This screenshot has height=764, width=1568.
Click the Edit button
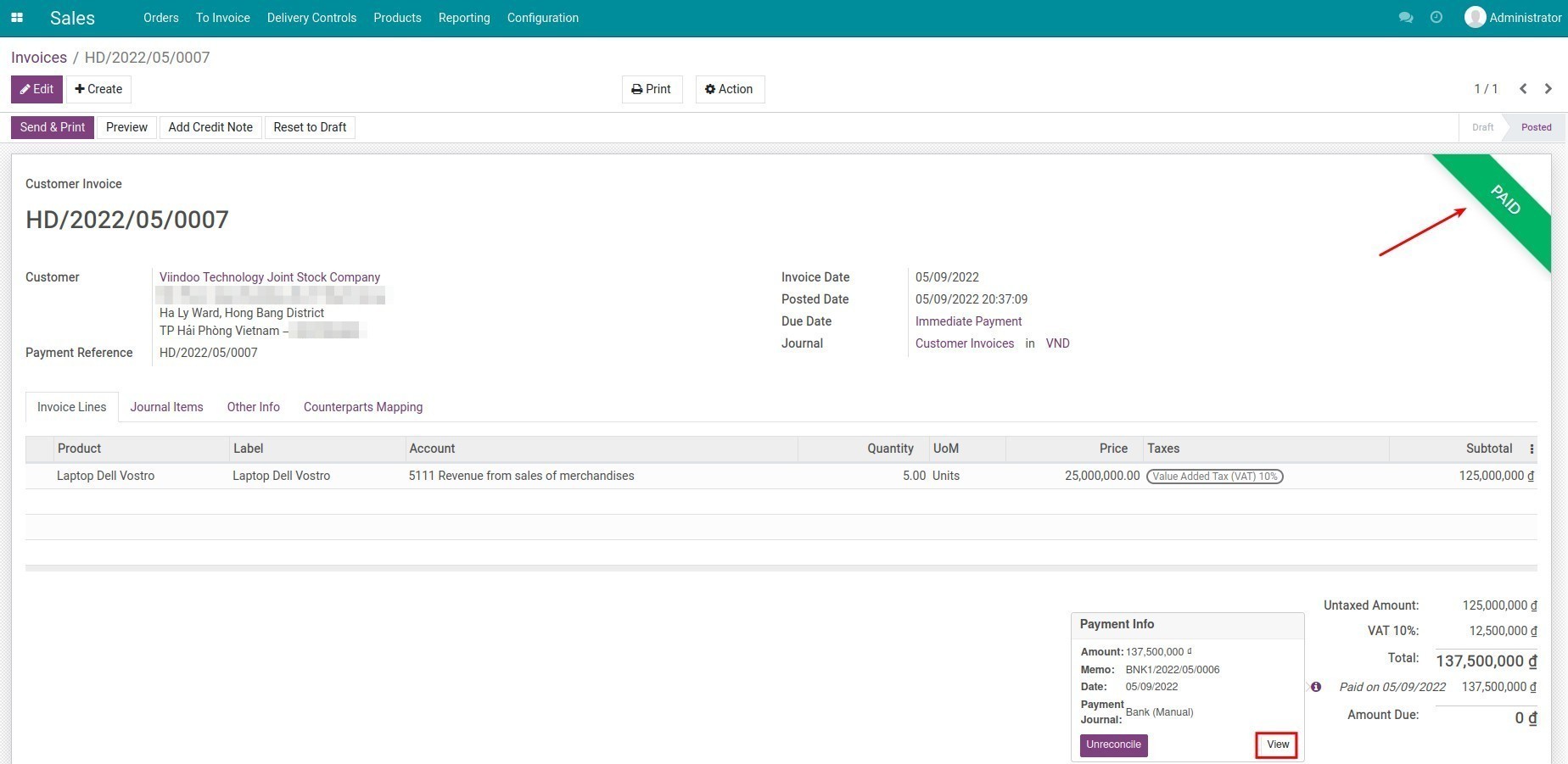(36, 89)
